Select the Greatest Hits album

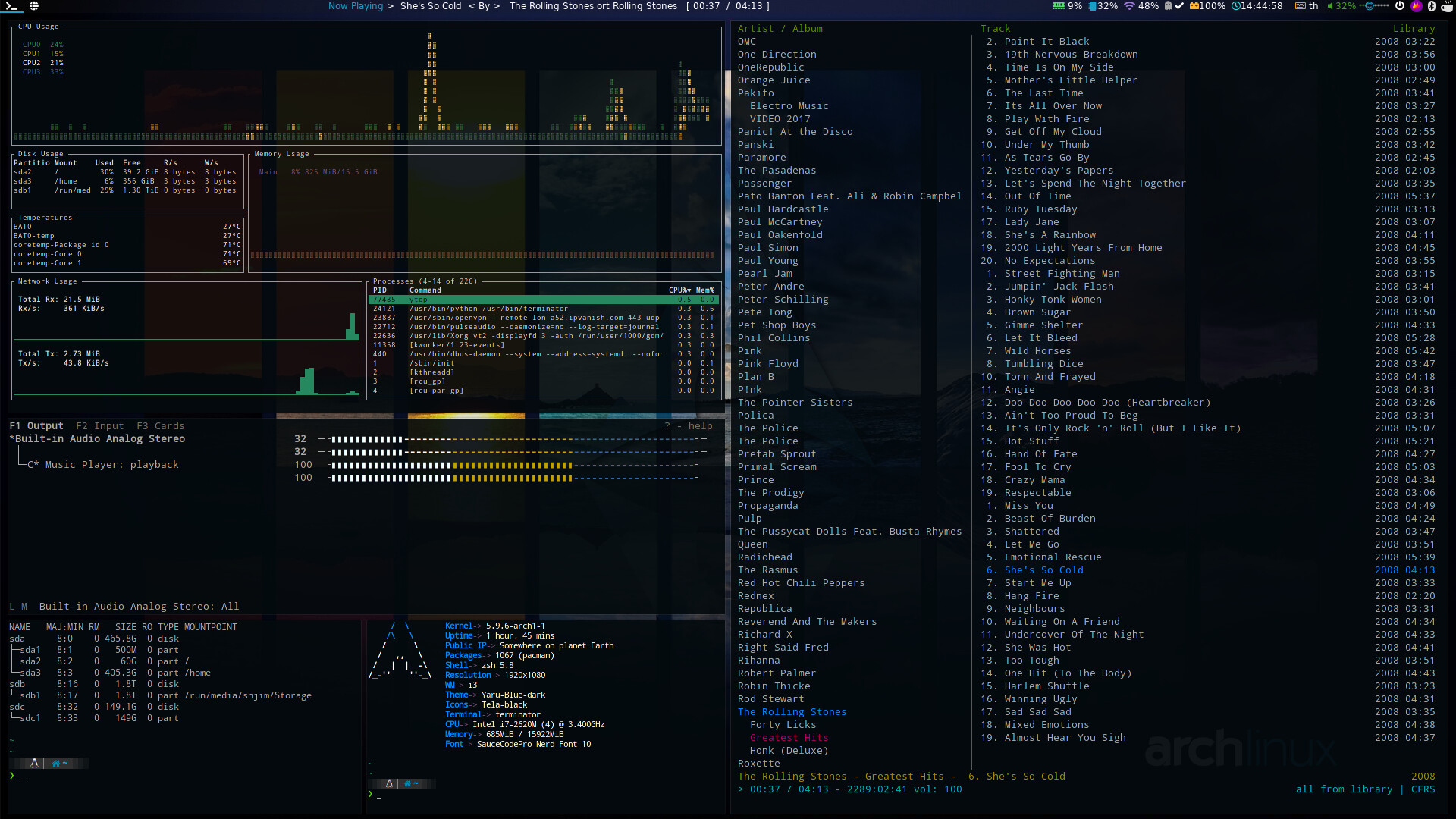coord(789,738)
